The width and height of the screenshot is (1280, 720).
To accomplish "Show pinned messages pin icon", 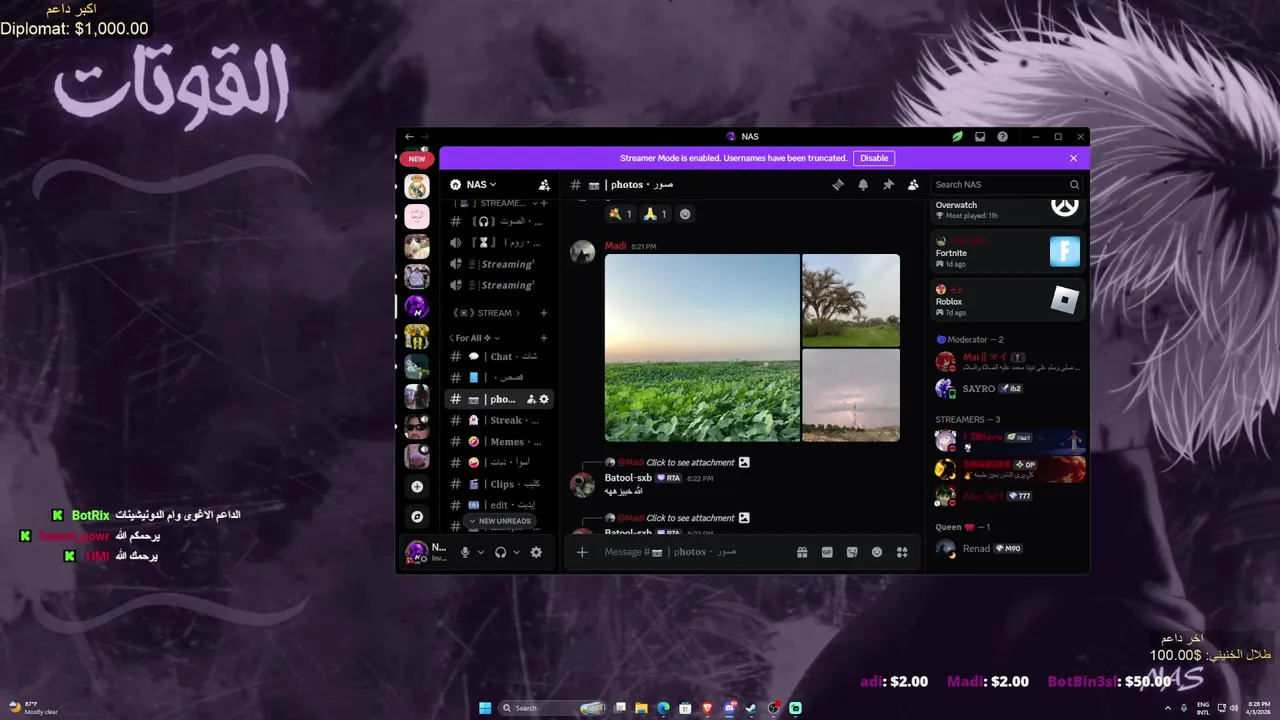I will click(x=888, y=185).
